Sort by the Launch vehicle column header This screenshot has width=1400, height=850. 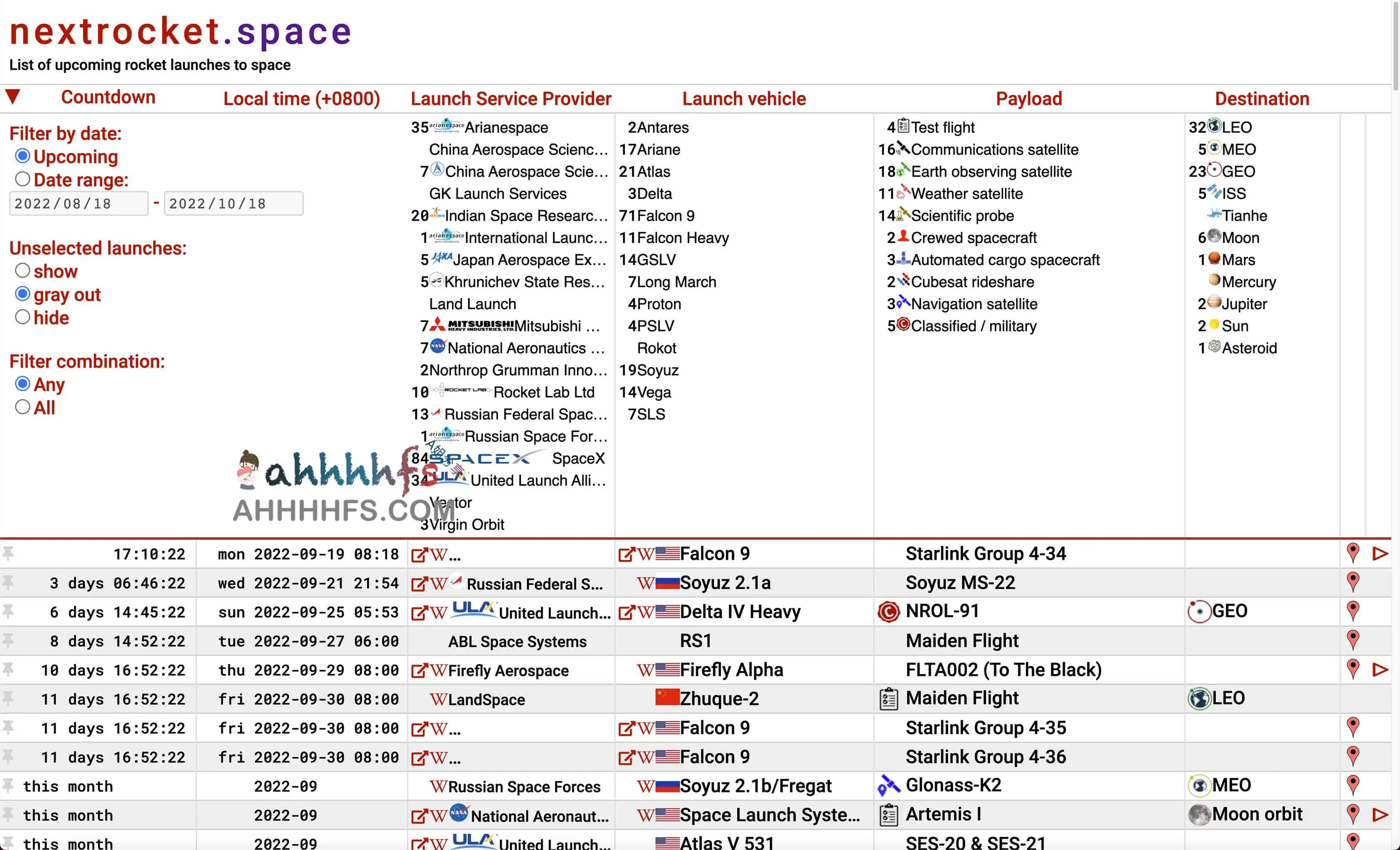click(x=743, y=99)
